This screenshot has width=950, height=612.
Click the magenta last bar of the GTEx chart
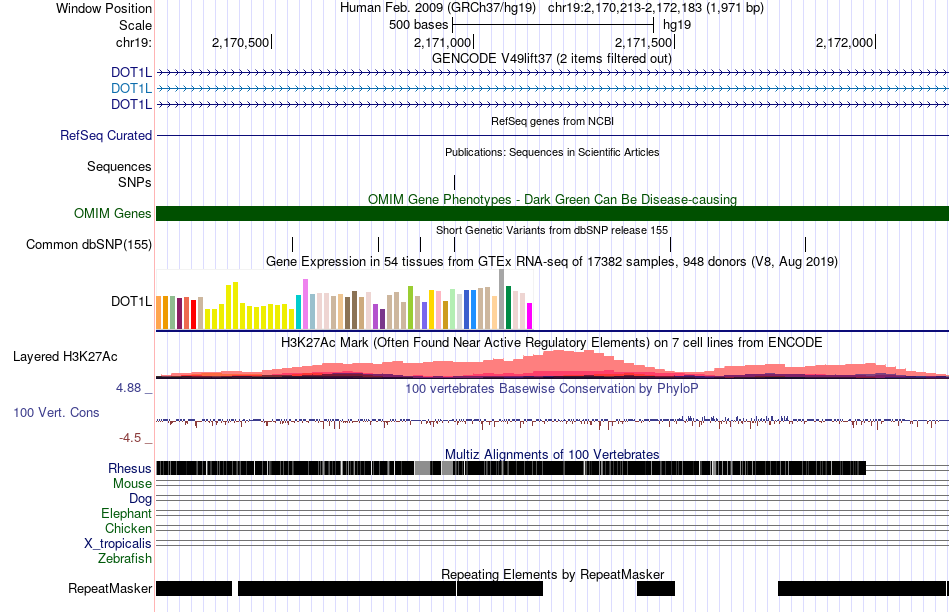point(530,316)
